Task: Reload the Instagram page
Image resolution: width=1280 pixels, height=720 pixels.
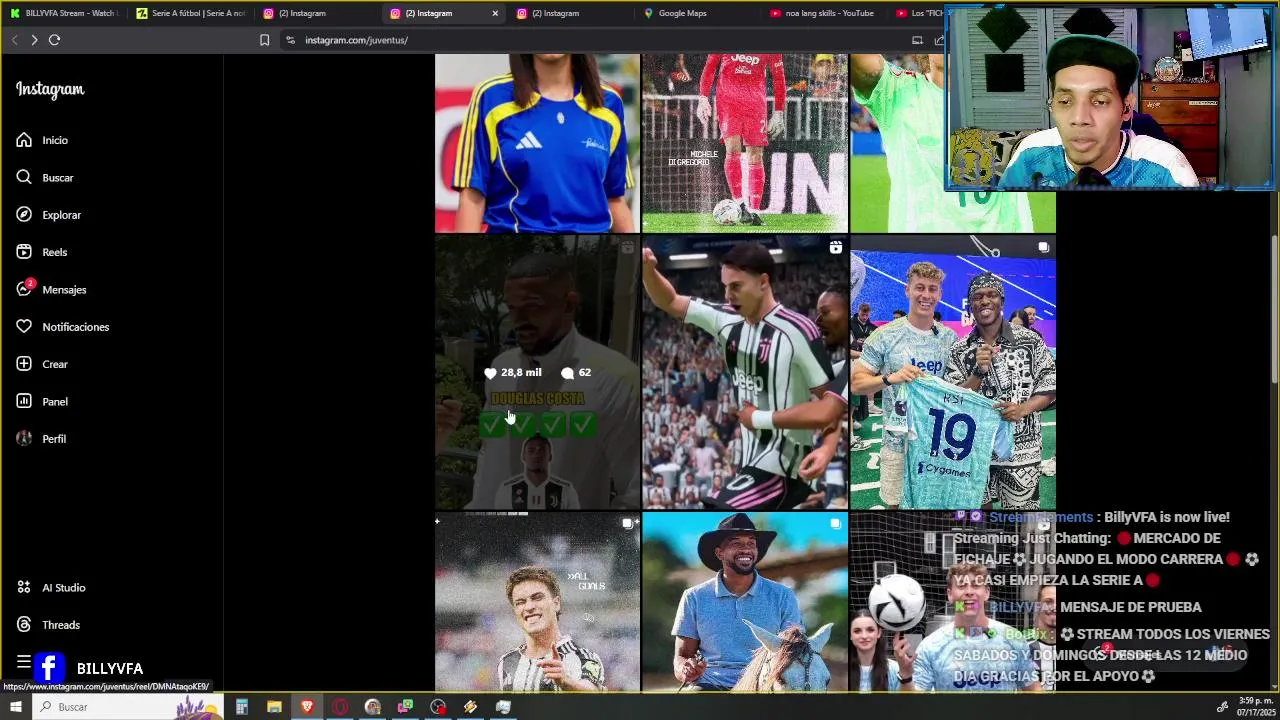Action: click(x=54, y=40)
